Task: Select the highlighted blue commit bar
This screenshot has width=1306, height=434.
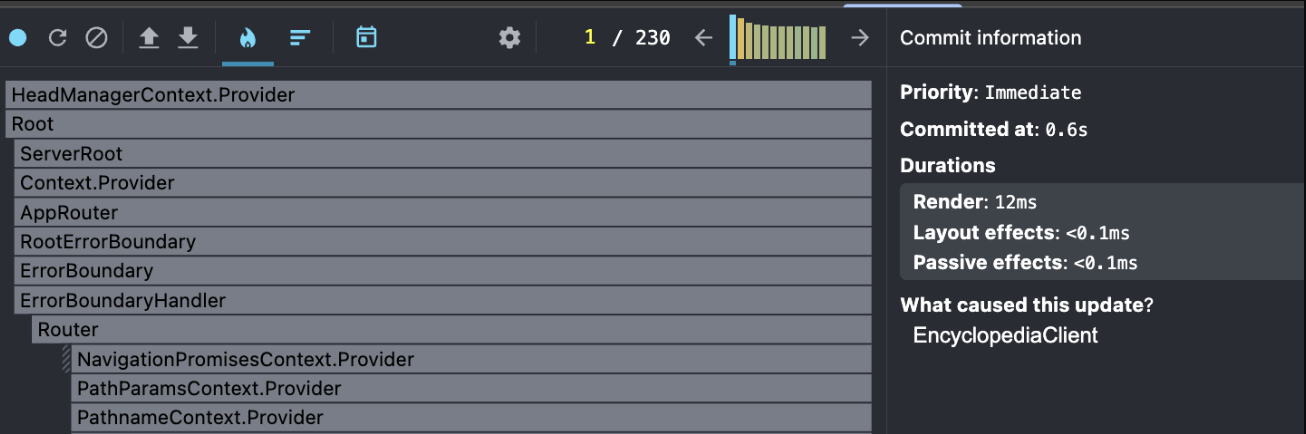Action: pos(733,38)
